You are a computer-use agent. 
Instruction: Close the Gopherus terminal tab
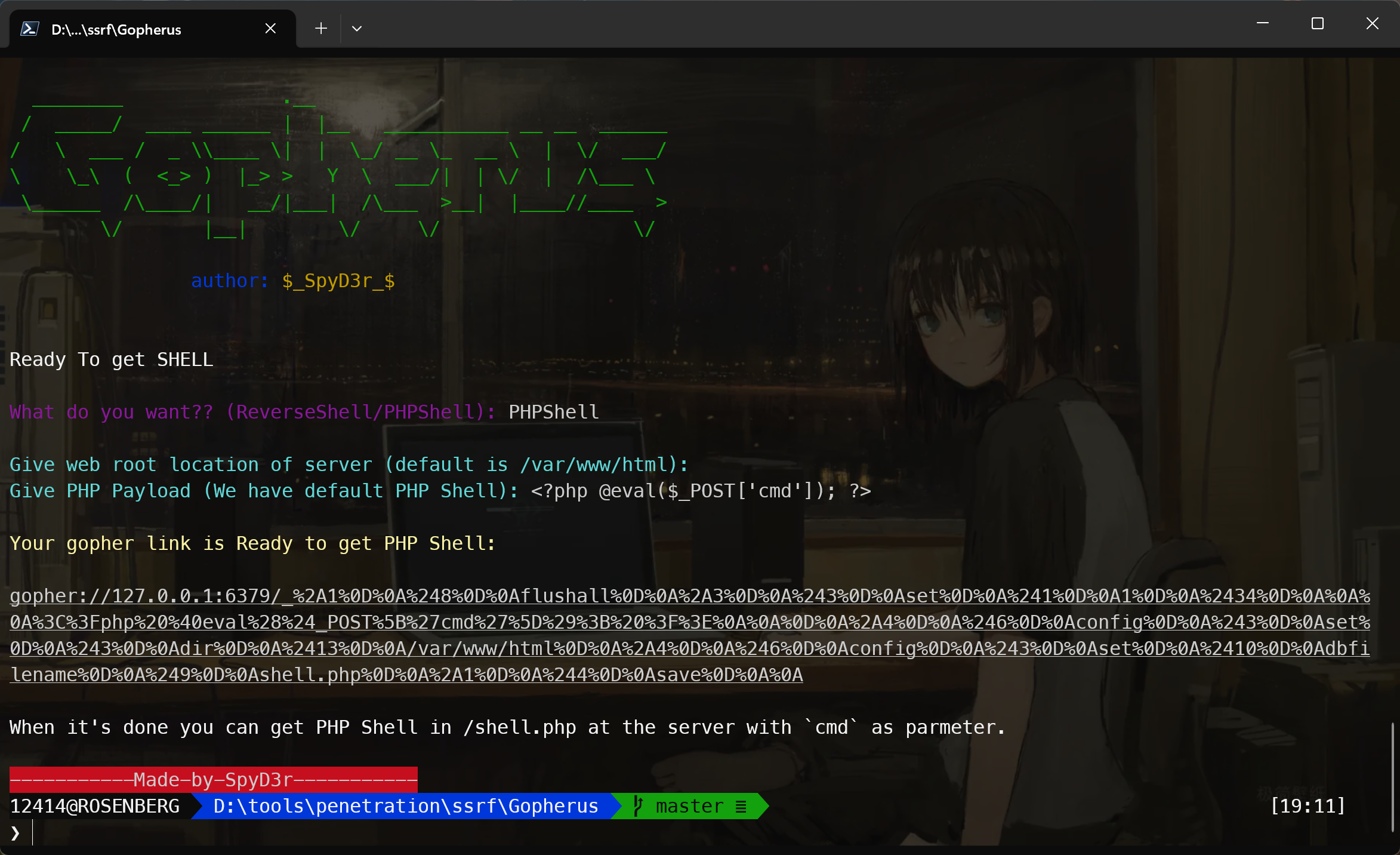pyautogui.click(x=270, y=29)
